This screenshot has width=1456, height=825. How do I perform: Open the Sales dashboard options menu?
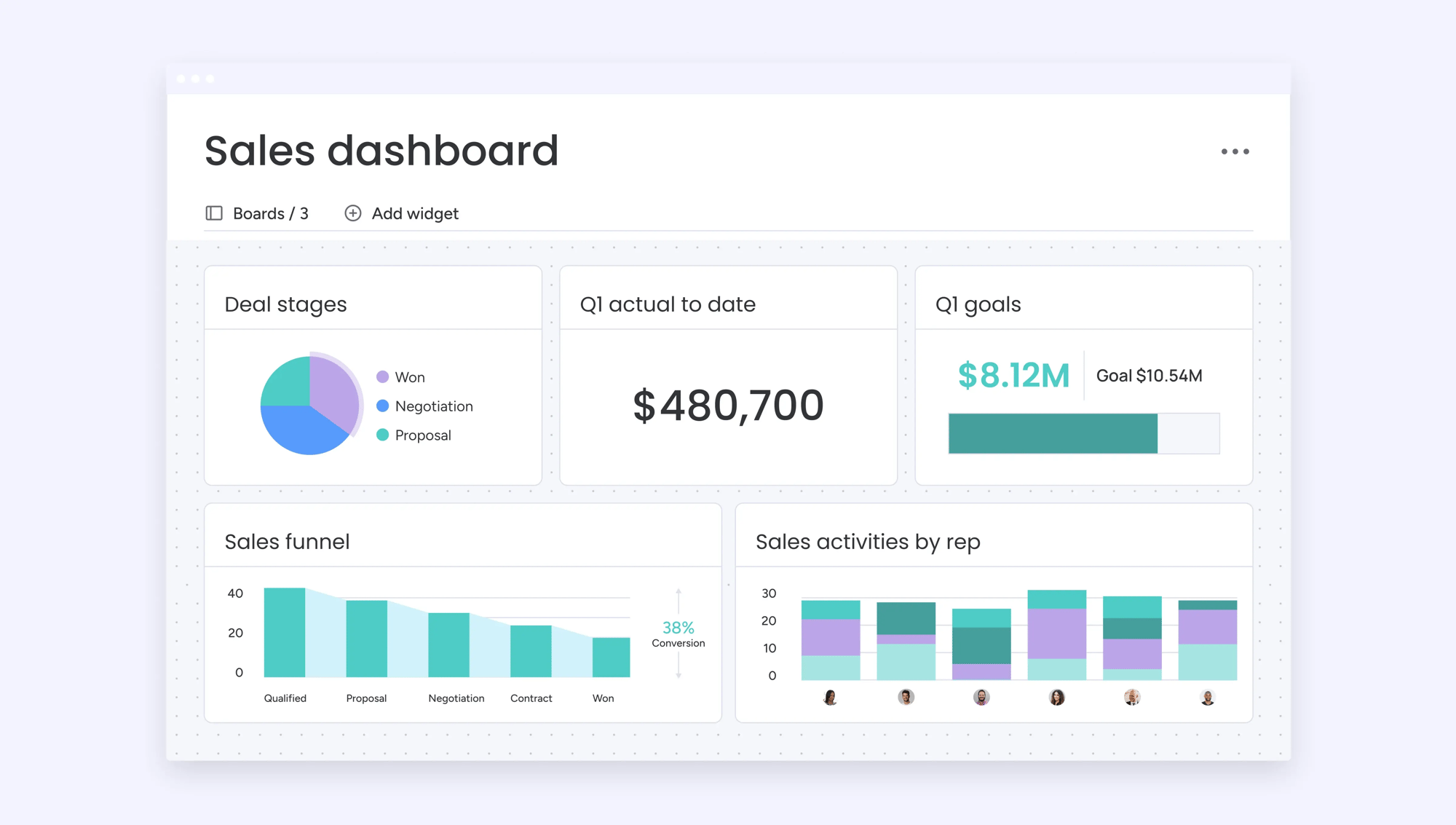pyautogui.click(x=1235, y=151)
